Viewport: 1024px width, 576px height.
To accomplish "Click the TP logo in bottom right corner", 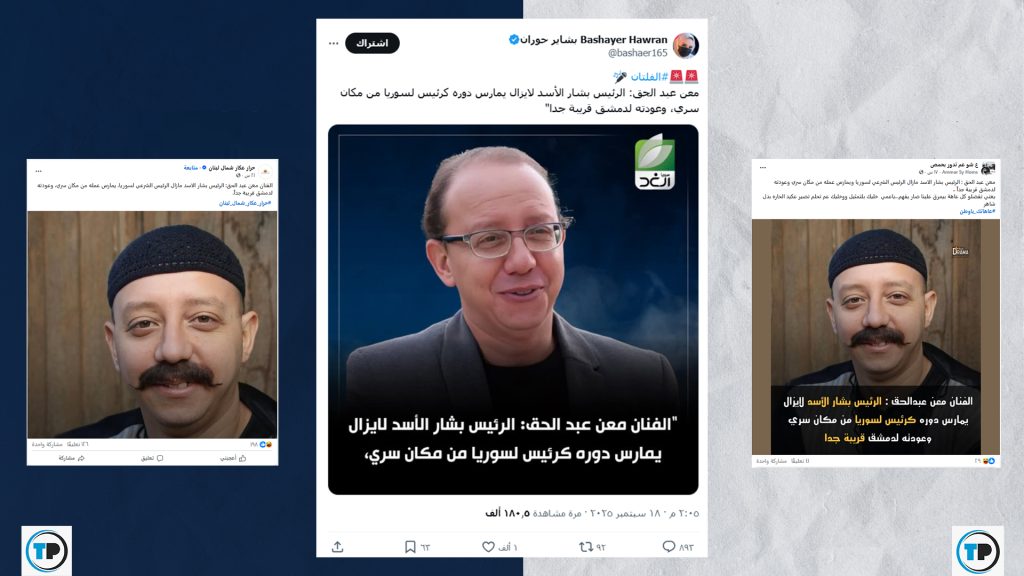I will 978,551.
